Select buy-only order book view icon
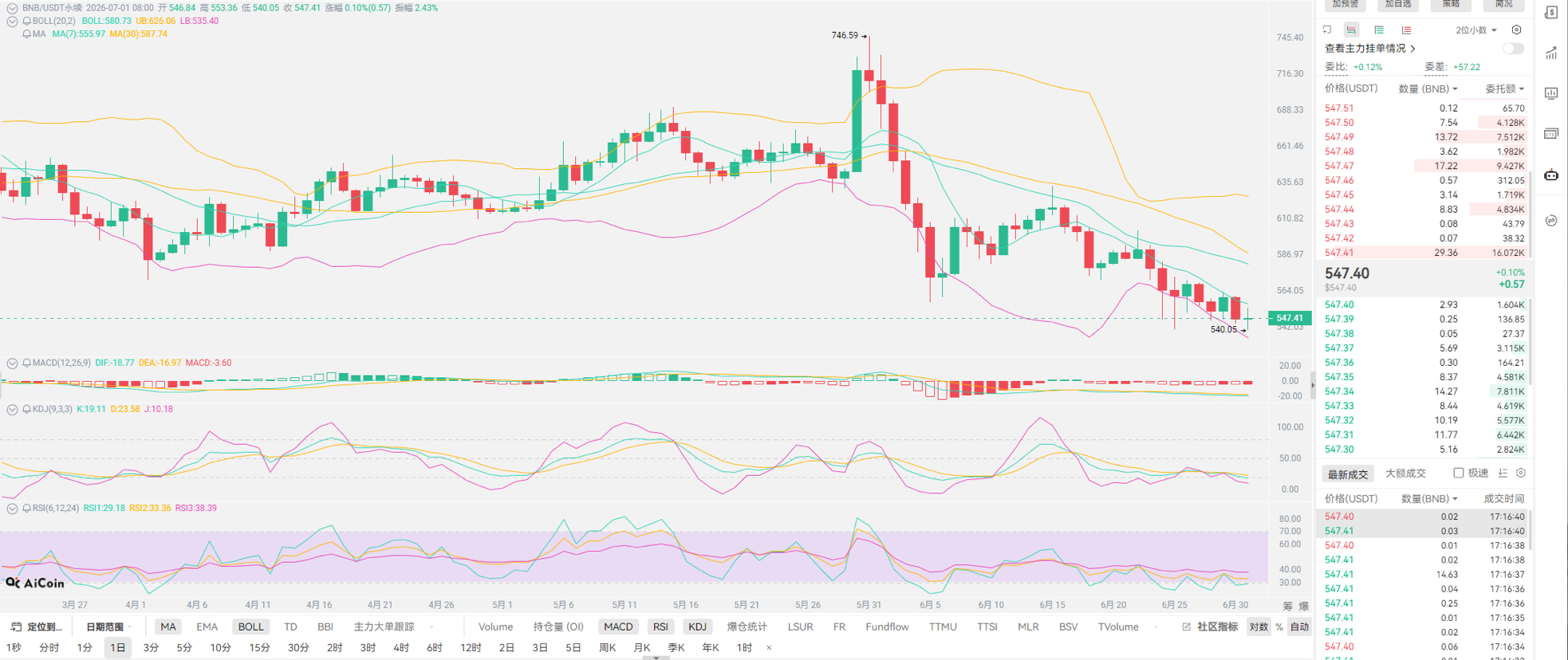This screenshot has height=660, width=1568. coord(1379,30)
